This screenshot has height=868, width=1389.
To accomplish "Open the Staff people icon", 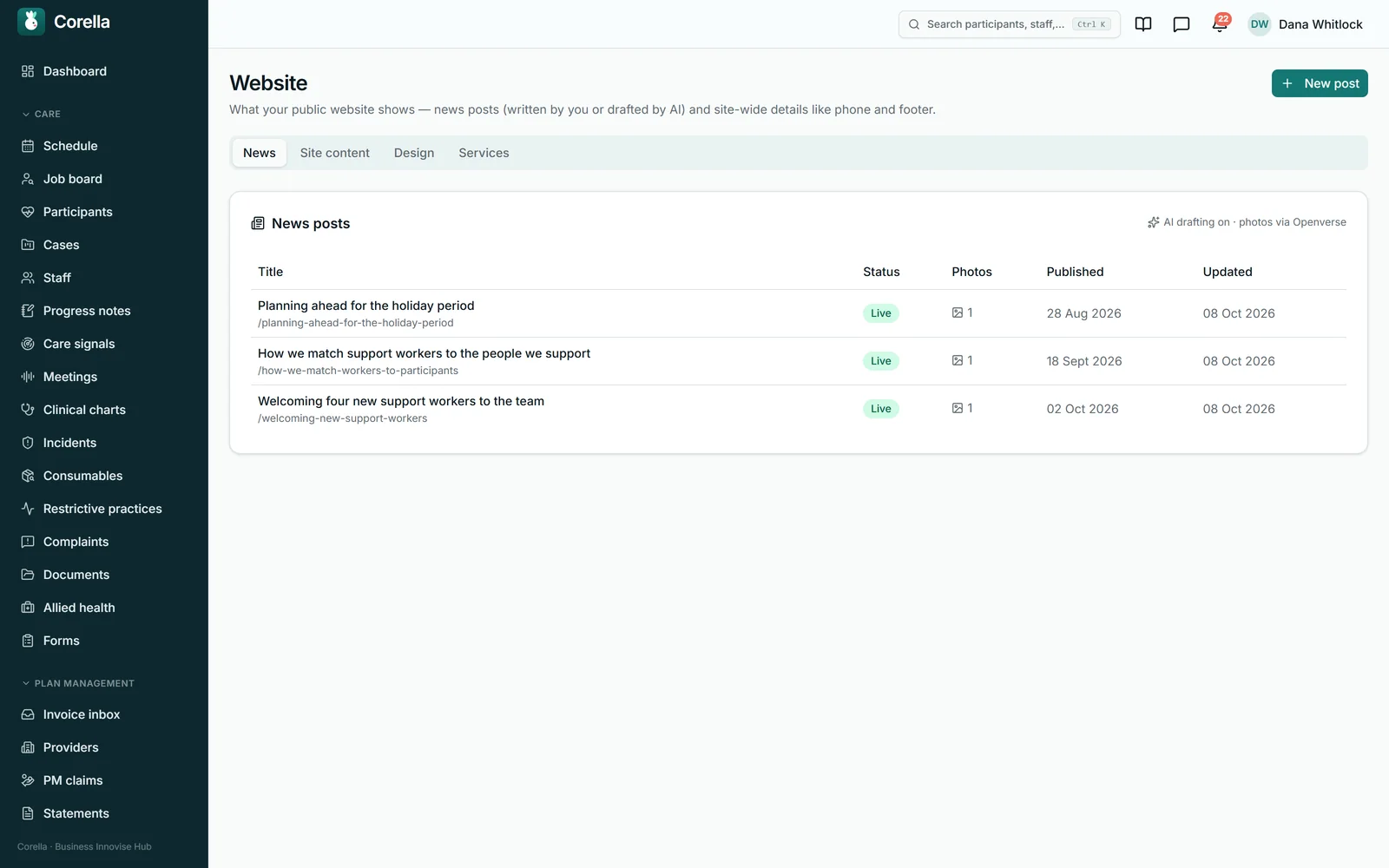I will (x=28, y=278).
